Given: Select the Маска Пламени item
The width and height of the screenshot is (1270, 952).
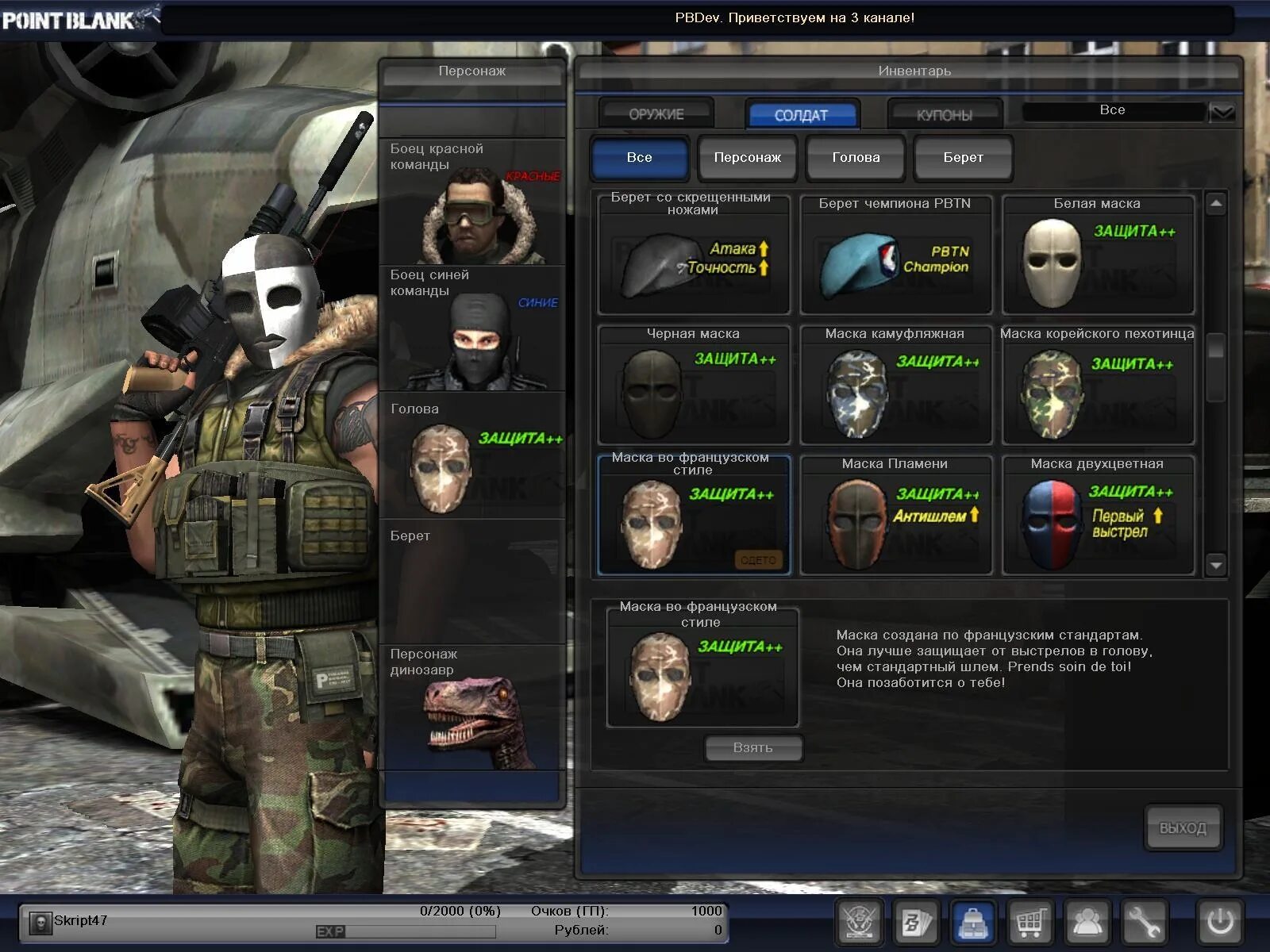Looking at the screenshot, I should (895, 514).
